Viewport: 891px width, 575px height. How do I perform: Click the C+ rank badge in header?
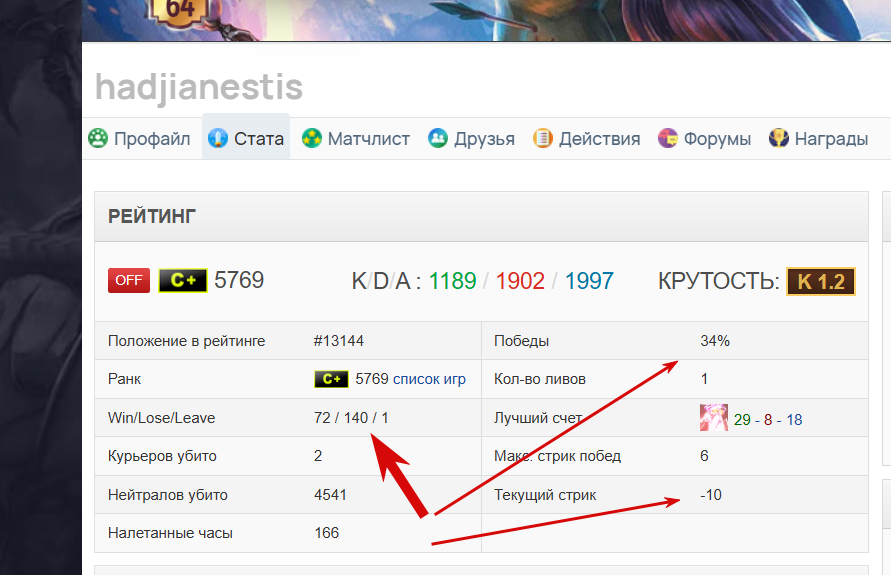(183, 280)
